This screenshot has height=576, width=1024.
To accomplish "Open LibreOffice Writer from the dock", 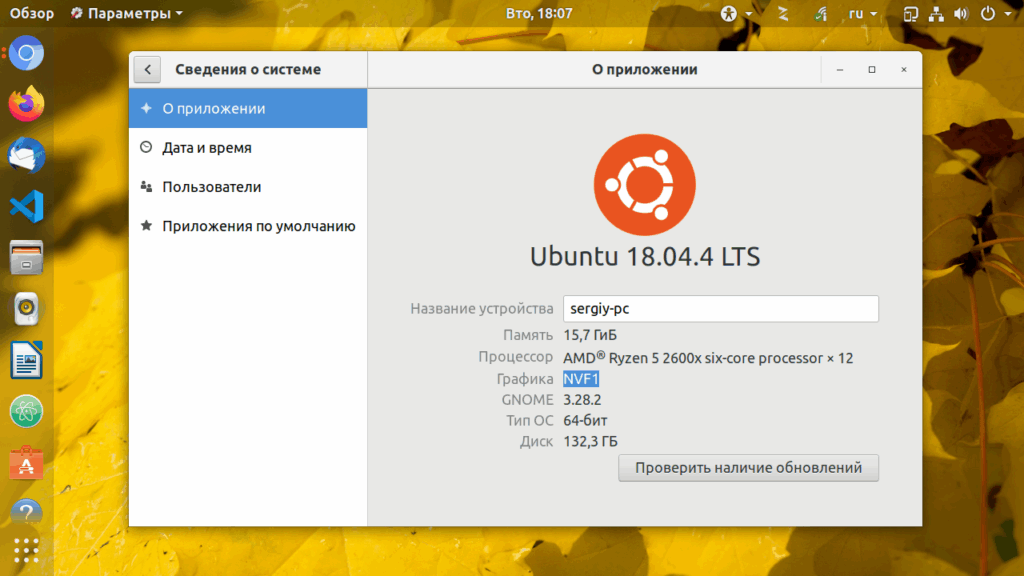I will pos(26,360).
